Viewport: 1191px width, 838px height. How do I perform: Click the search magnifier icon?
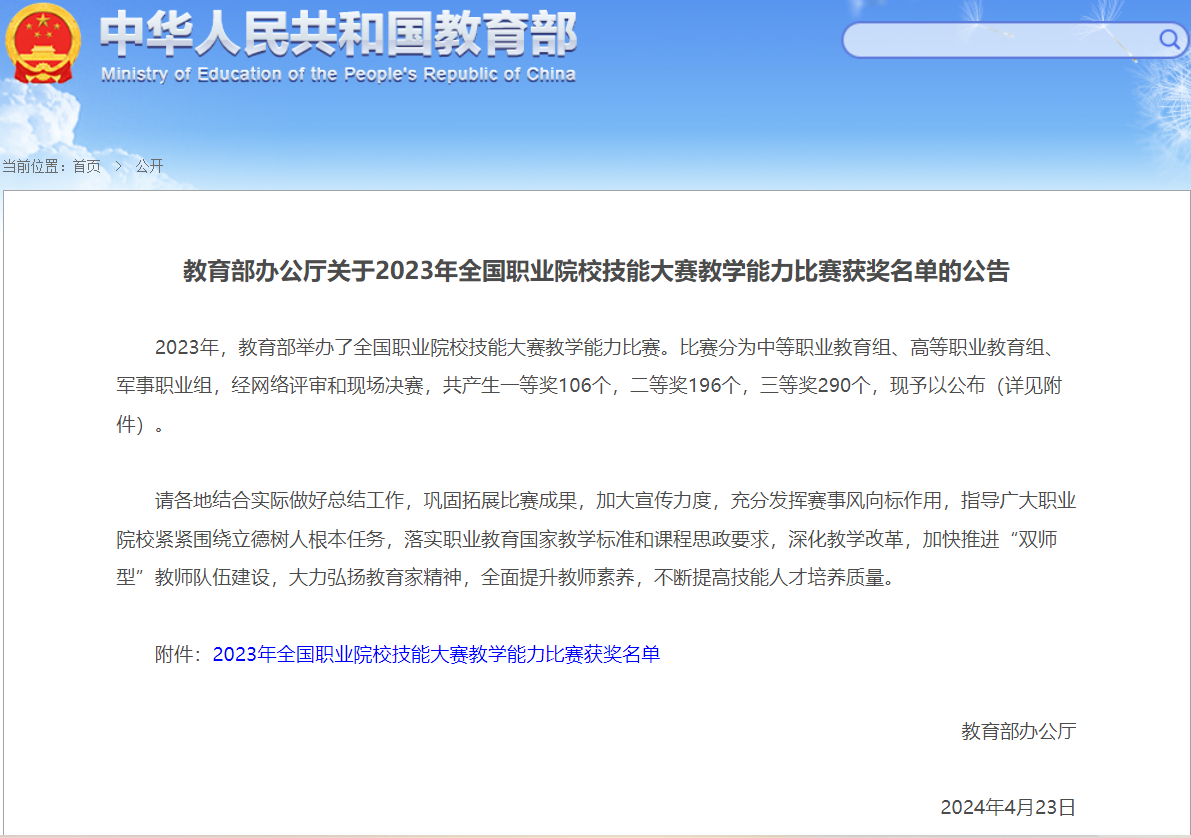point(1168,39)
